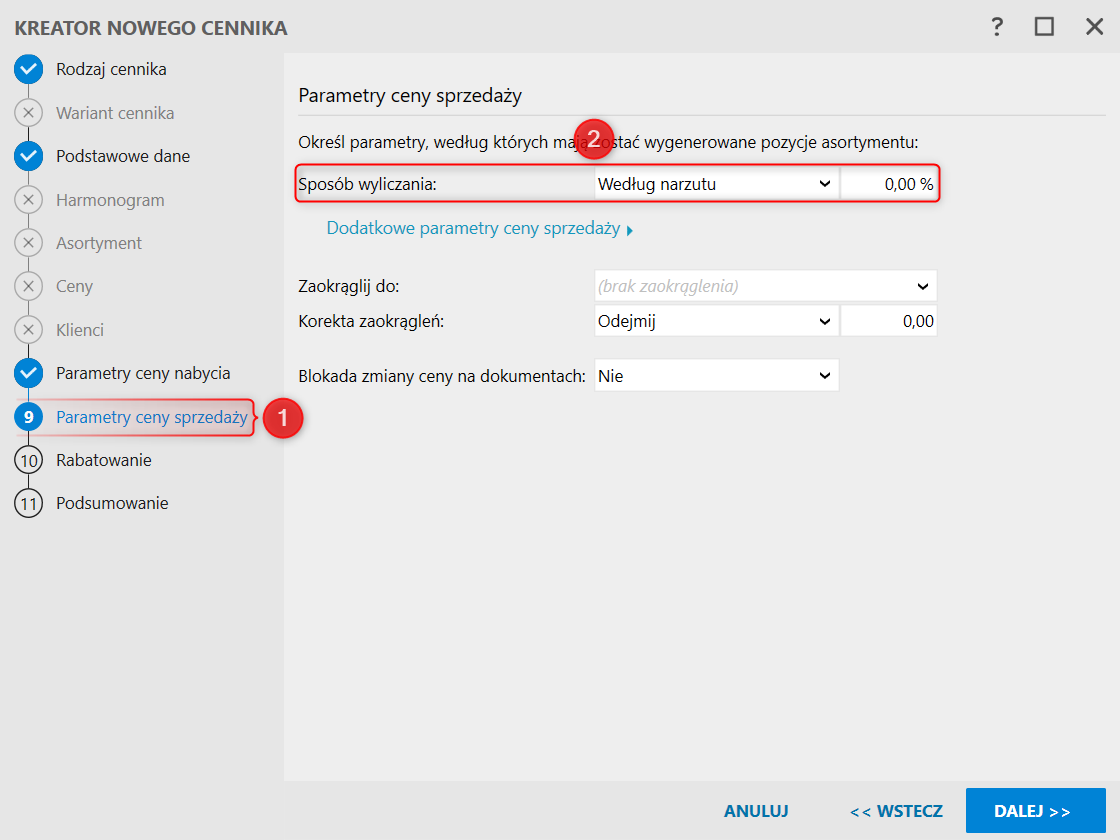Open the Korekta zaokrągleń dropdown
Viewport: 1120px width, 840px height.
[x=716, y=321]
